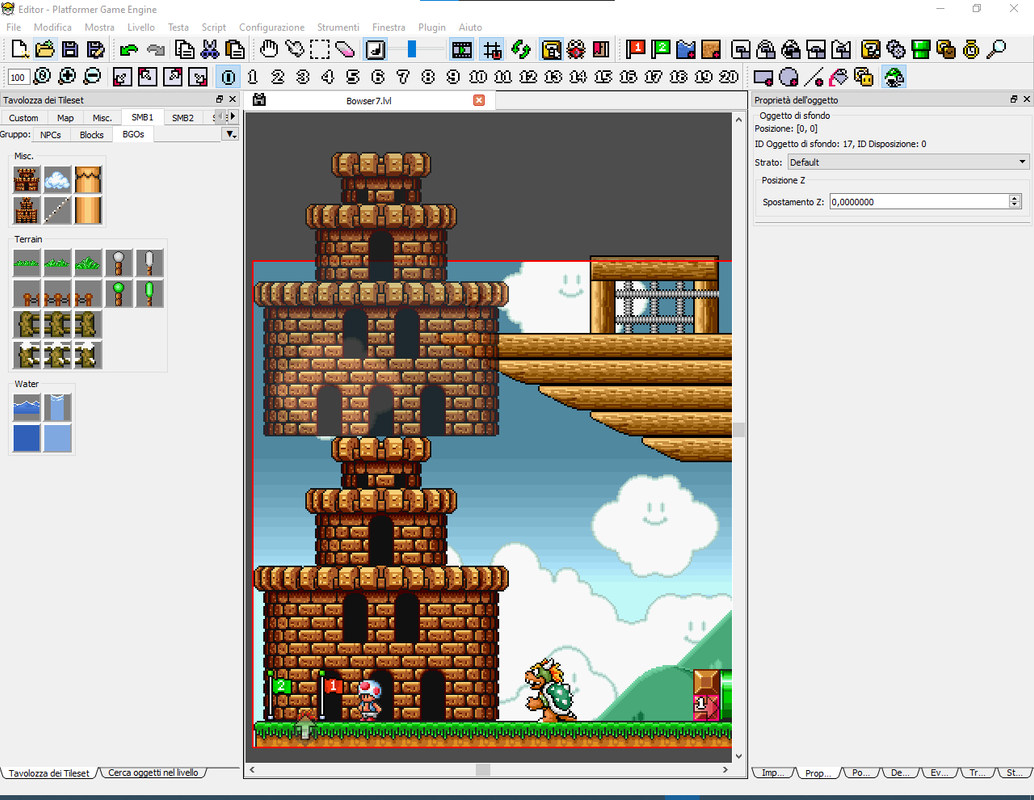Toggle grid snapping icon

pos(492,49)
